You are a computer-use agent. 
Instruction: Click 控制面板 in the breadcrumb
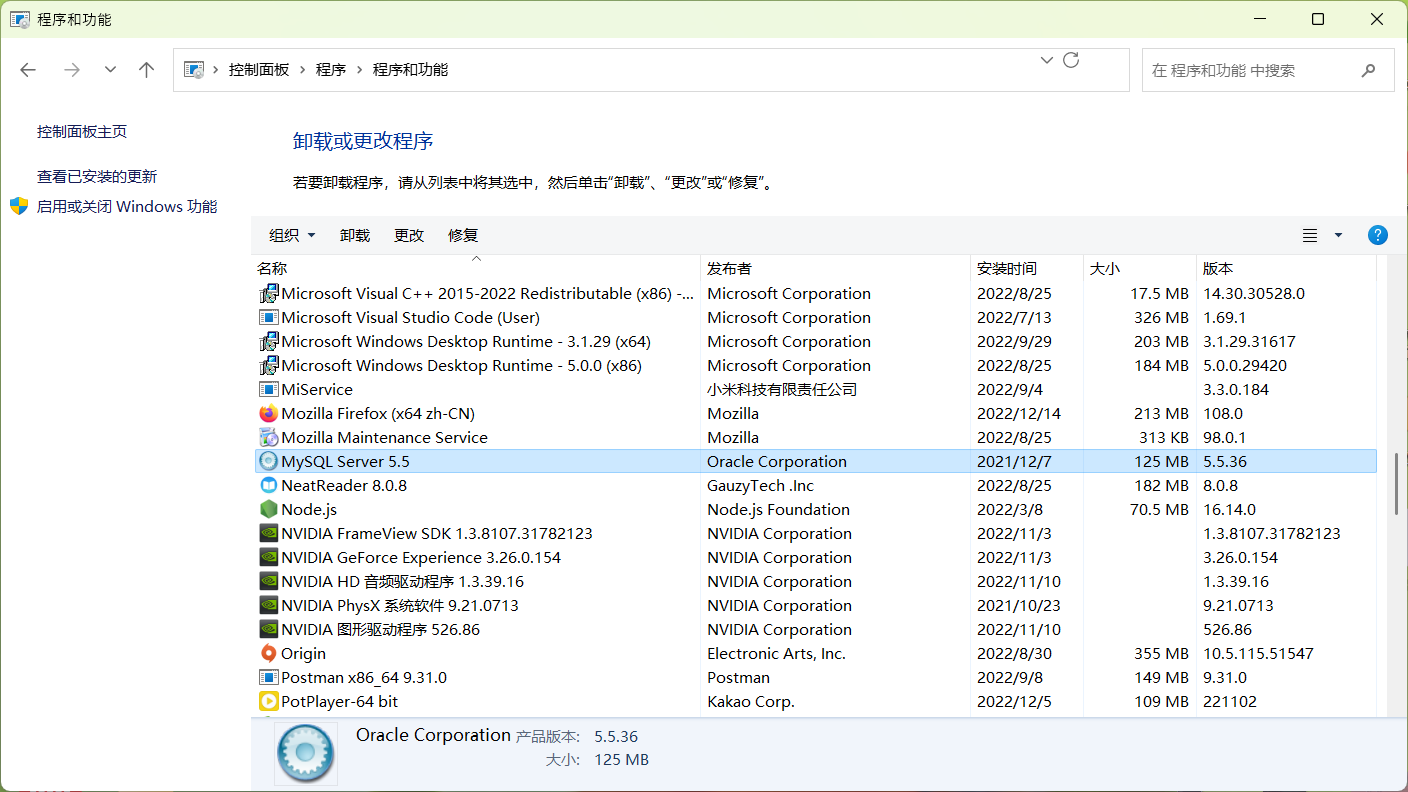point(259,69)
